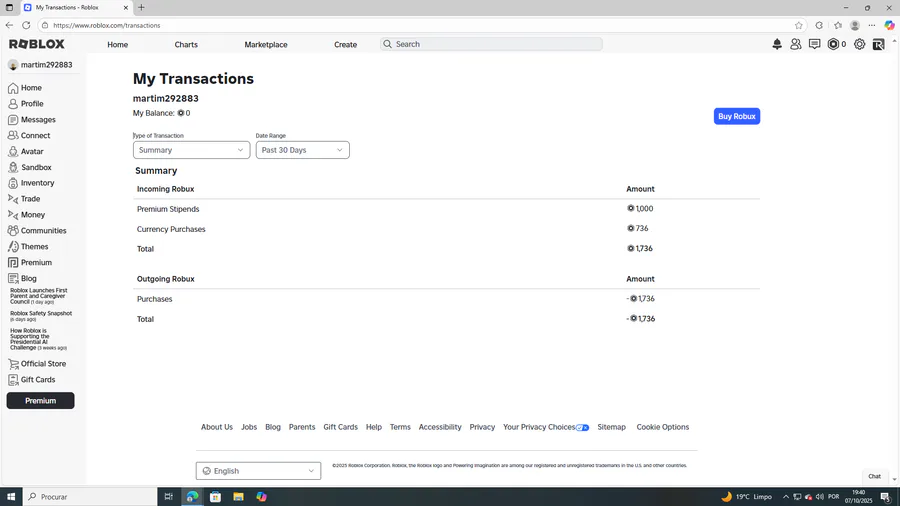Open Your Privacy Choices footer link
Viewport: 900px width, 506px height.
(546, 427)
